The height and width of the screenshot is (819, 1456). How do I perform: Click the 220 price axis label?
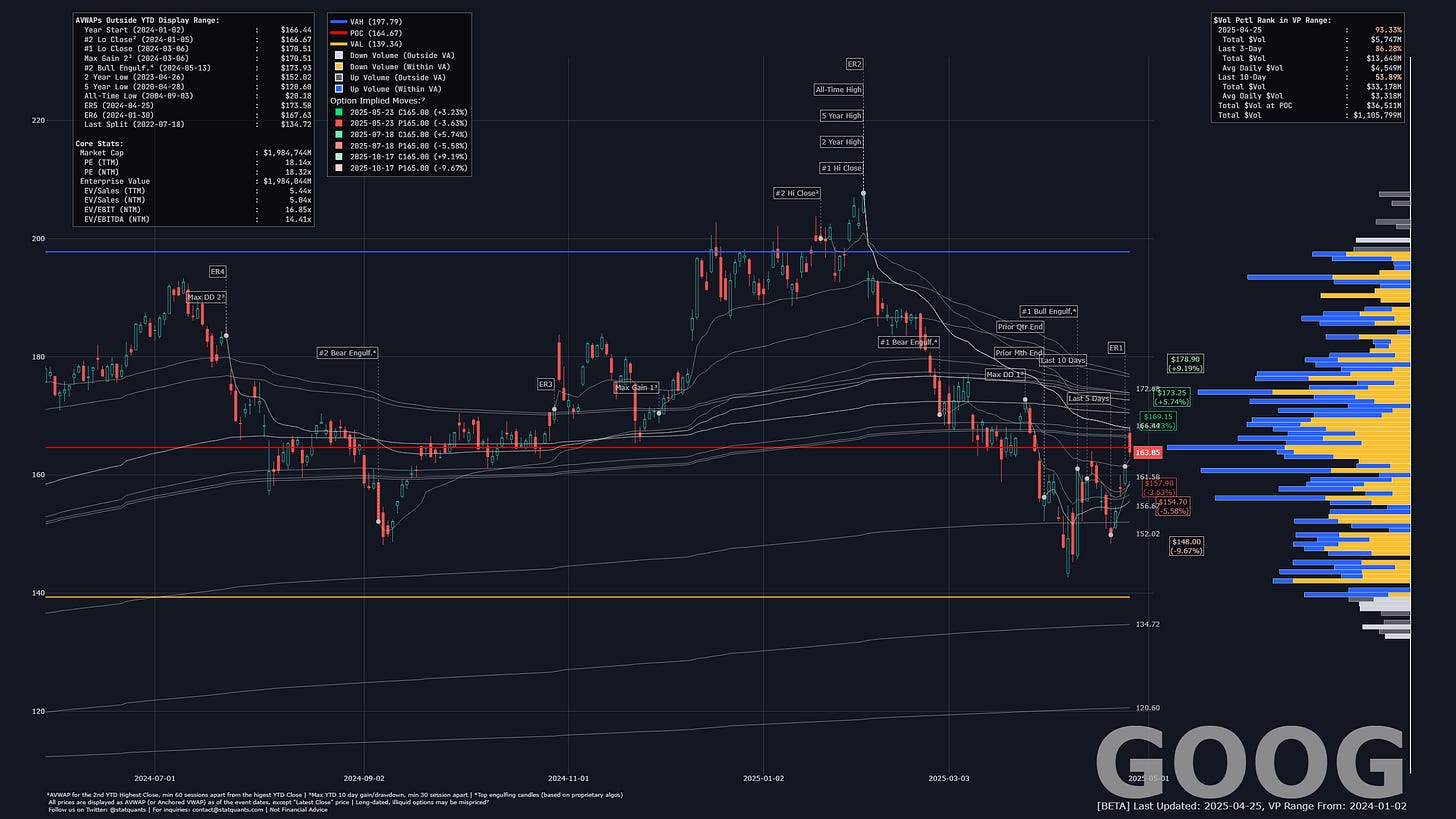coord(39,121)
